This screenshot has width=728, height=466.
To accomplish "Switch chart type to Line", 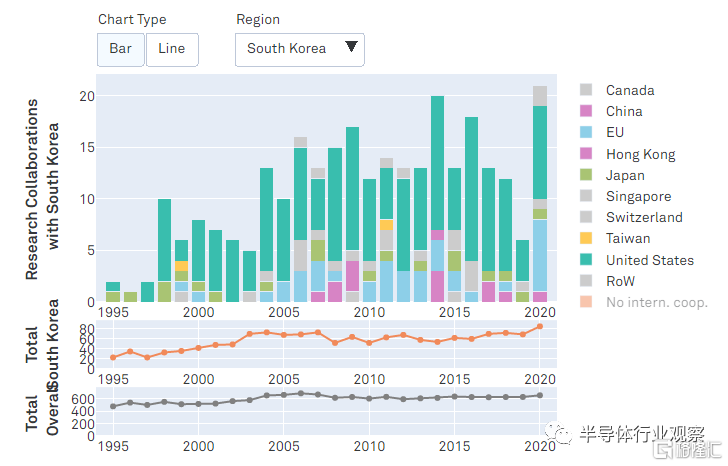I will click(172, 49).
